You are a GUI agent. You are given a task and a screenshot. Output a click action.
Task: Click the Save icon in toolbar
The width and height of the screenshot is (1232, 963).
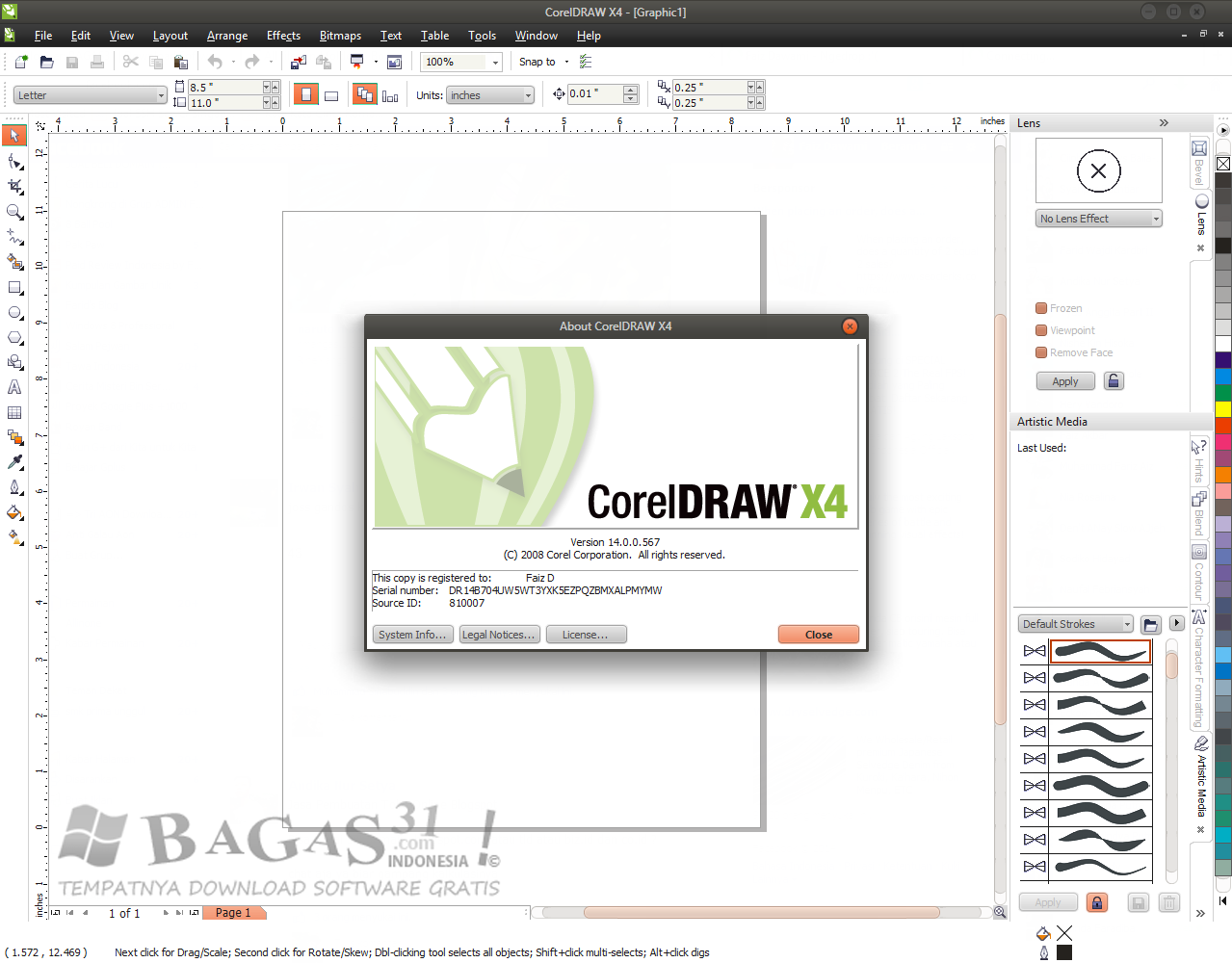click(72, 62)
